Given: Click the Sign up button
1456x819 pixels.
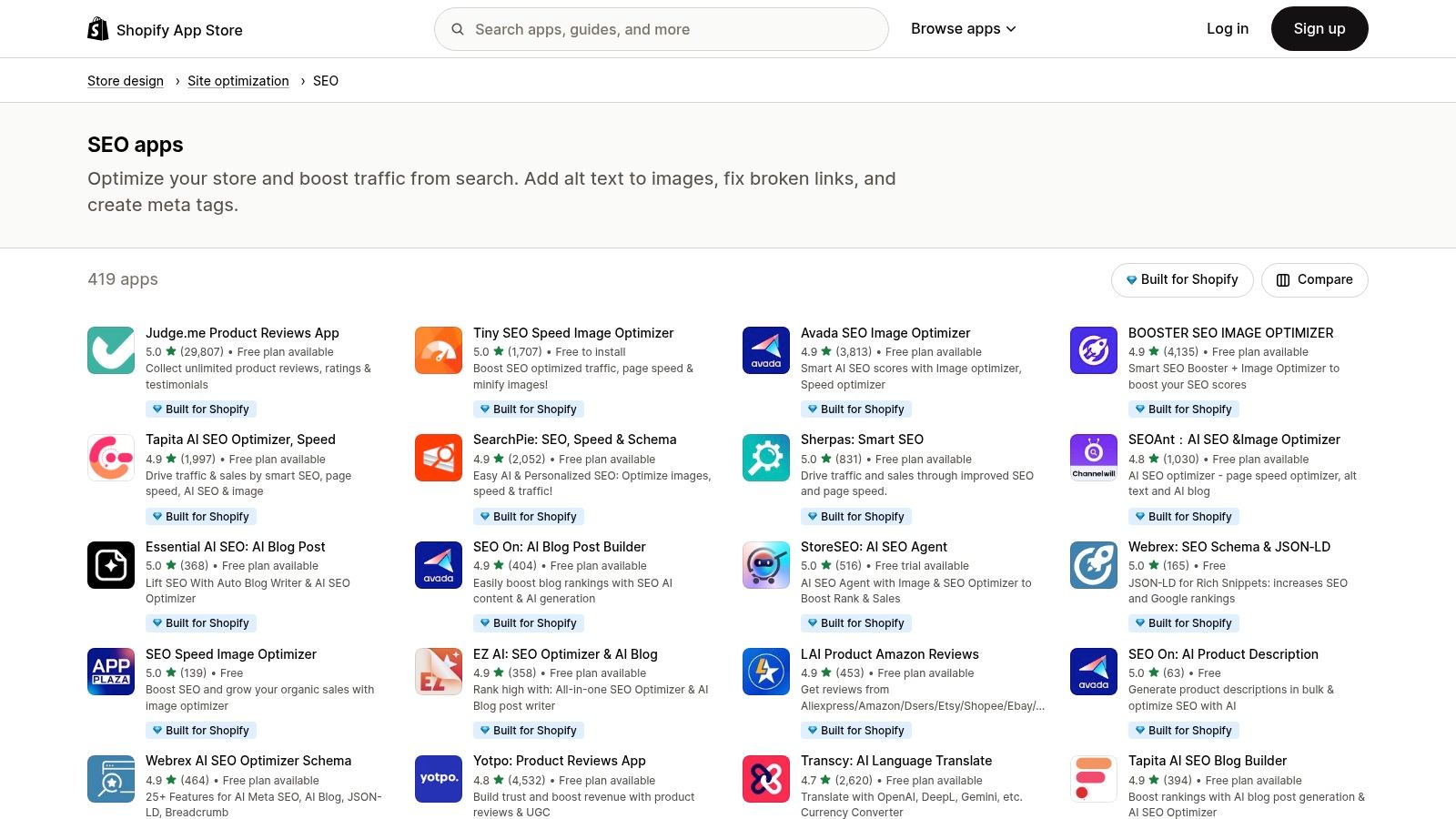Looking at the screenshot, I should 1319,29.
